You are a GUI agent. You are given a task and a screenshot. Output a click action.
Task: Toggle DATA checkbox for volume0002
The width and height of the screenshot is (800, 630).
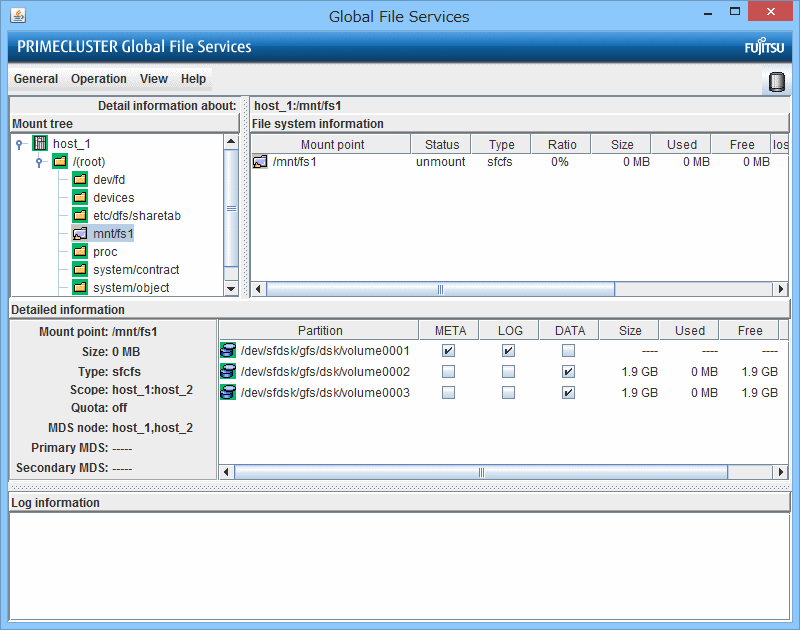(x=568, y=371)
